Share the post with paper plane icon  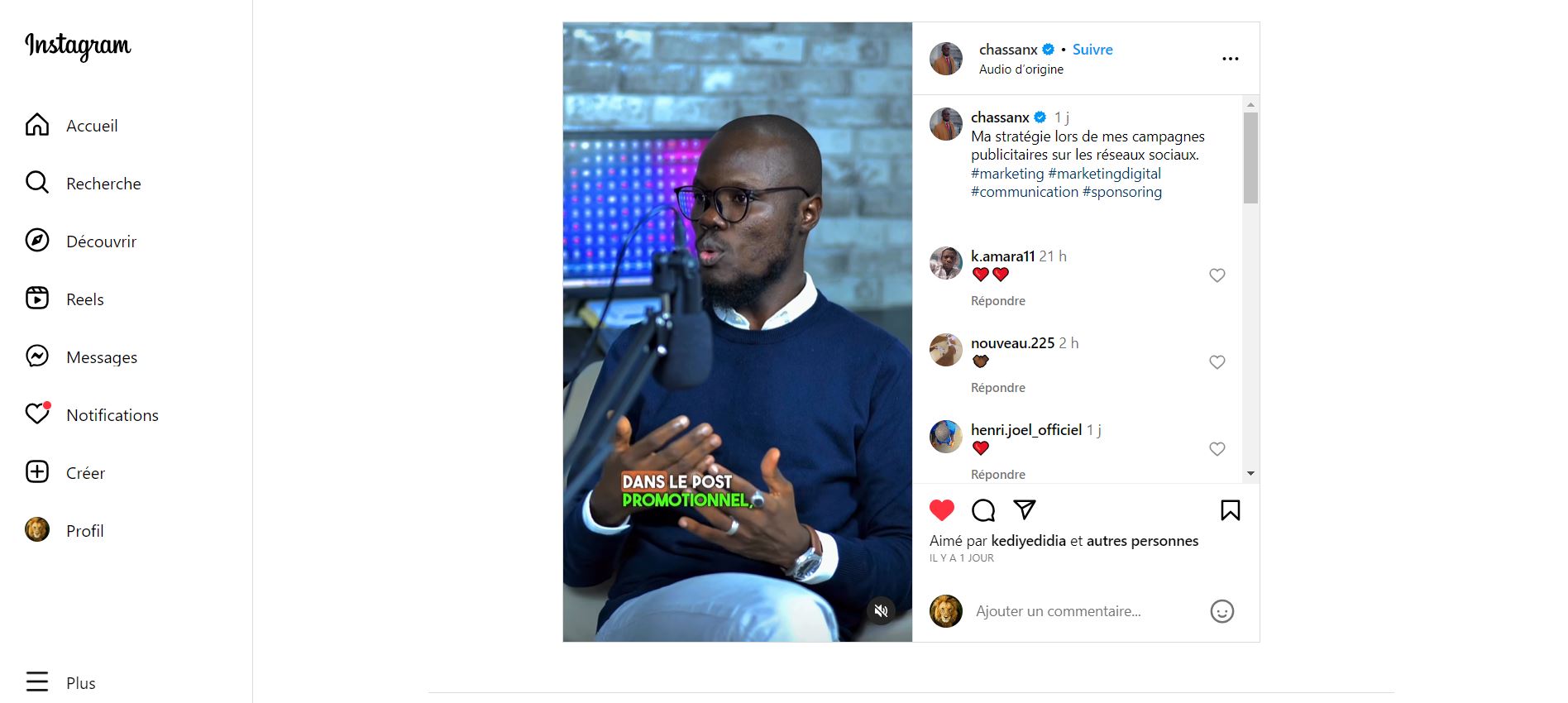(1025, 509)
